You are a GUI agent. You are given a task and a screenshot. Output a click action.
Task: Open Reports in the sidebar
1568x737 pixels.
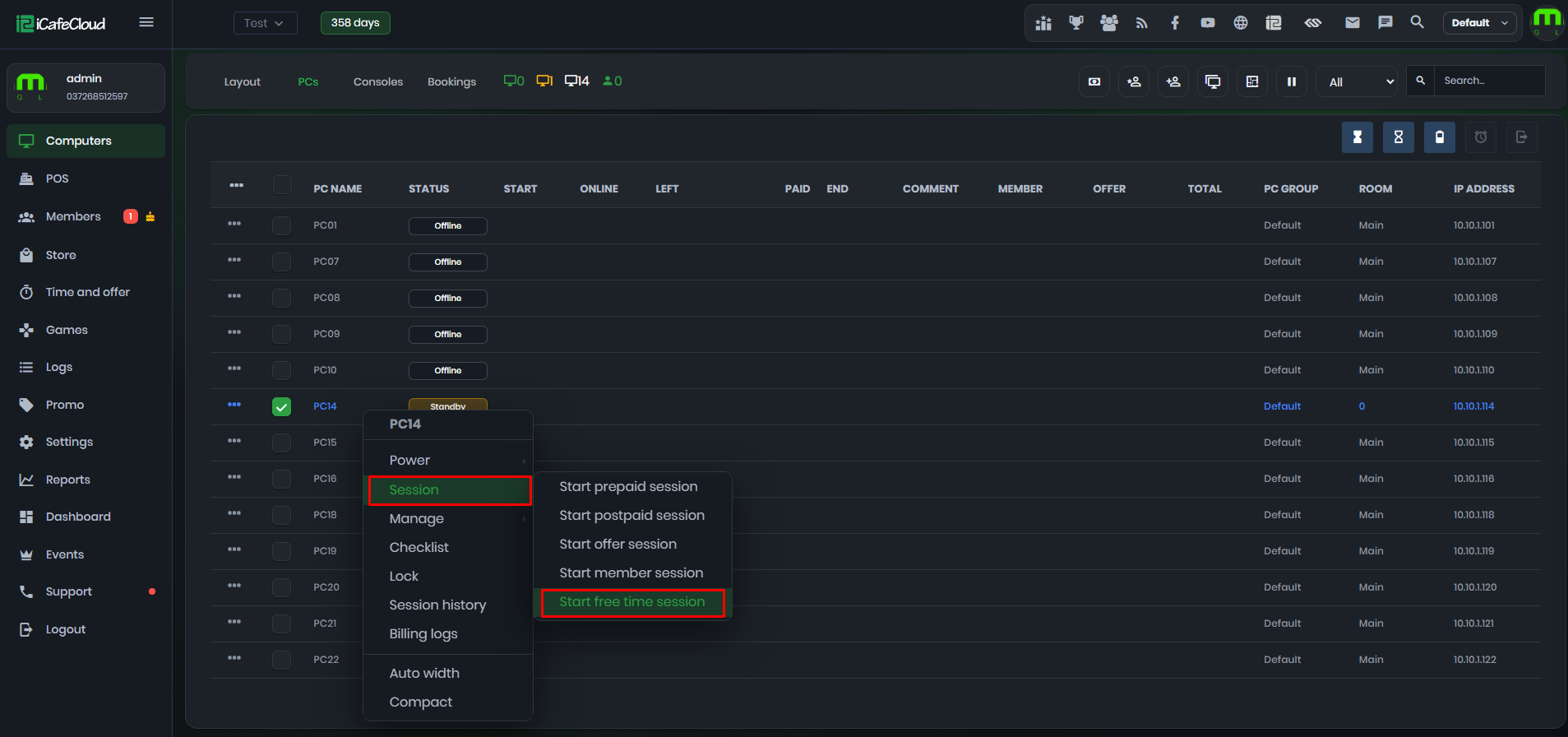86,480
